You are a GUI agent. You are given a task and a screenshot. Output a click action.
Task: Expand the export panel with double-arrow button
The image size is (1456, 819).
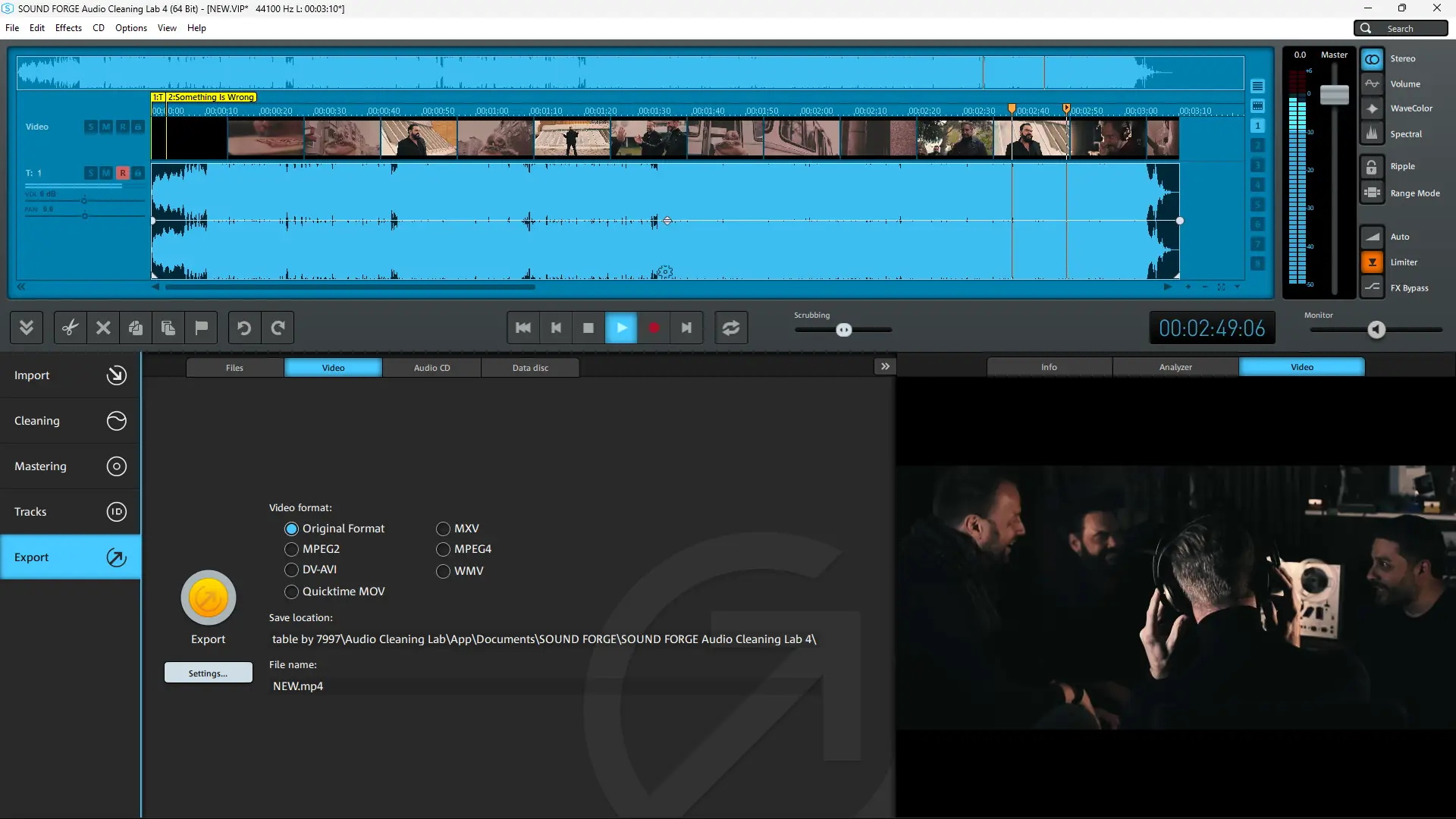885,366
